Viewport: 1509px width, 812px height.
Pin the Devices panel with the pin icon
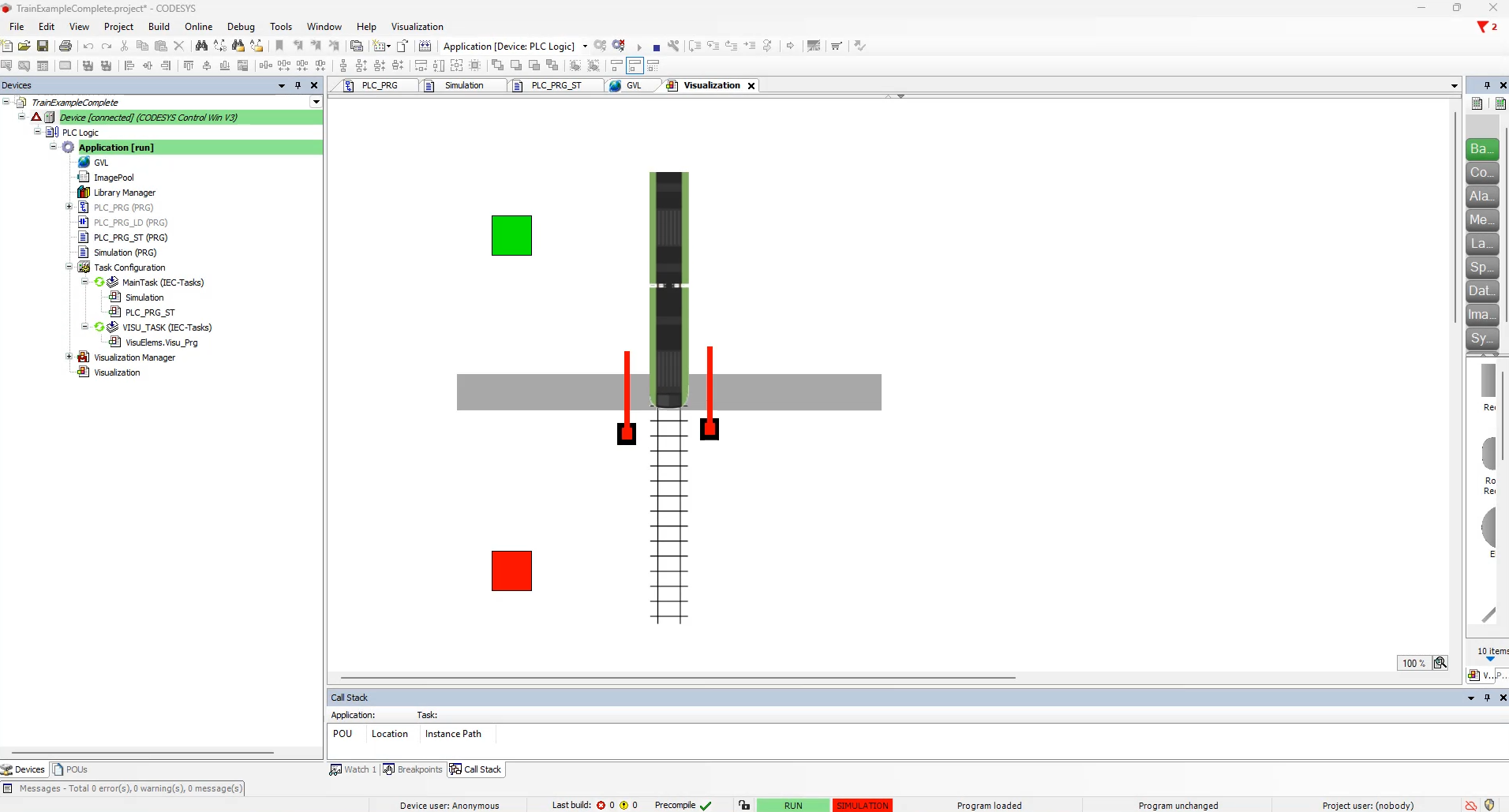click(x=298, y=86)
